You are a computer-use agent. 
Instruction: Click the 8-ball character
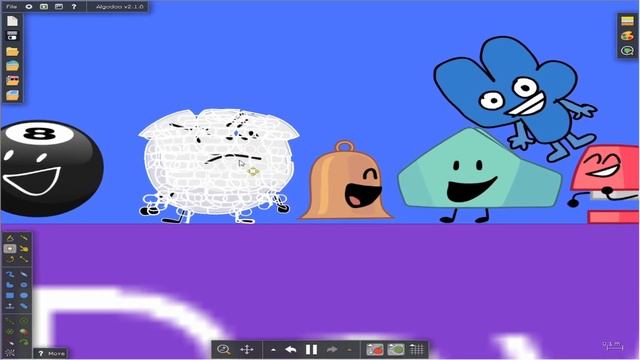pyautogui.click(x=51, y=168)
